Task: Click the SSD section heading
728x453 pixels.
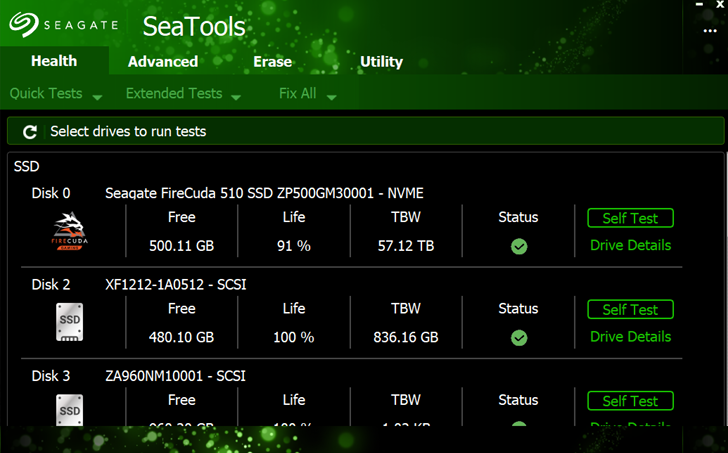Action: [26, 166]
